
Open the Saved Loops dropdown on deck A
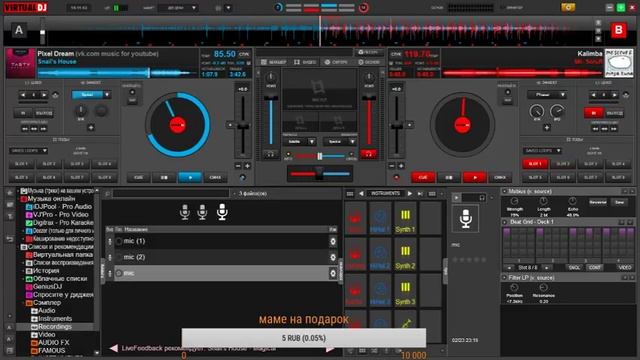28,151
